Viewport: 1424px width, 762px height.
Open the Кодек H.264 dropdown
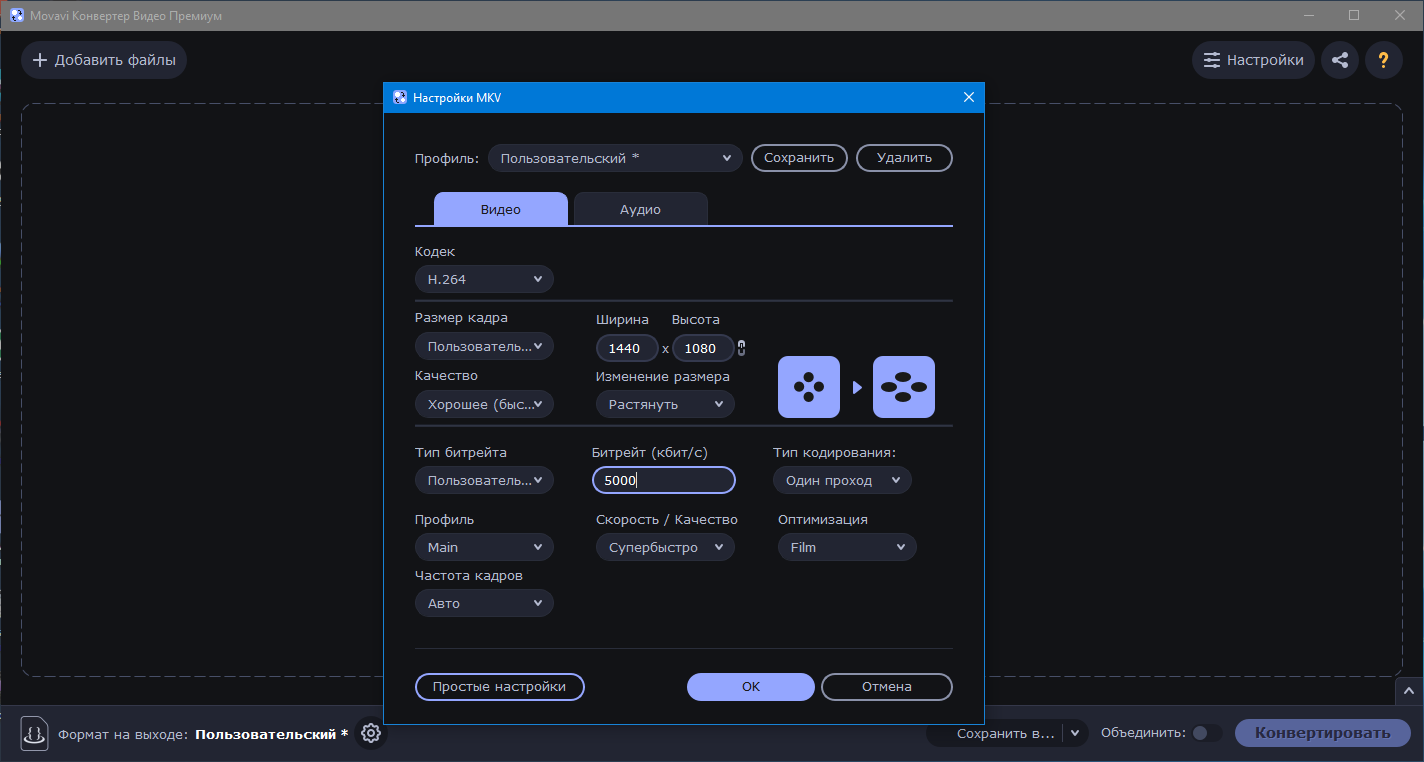484,279
